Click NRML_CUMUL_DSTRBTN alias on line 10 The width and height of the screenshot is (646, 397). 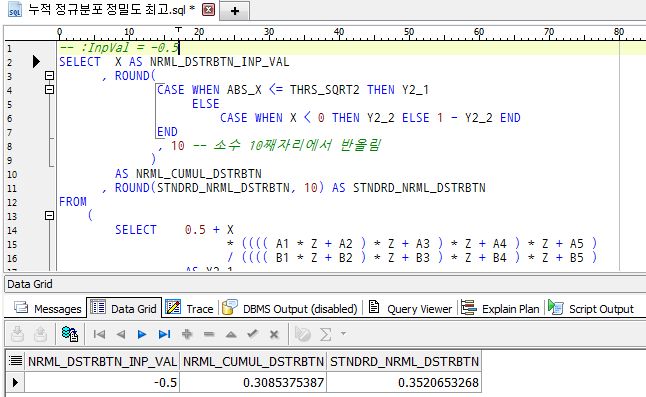click(x=199, y=173)
